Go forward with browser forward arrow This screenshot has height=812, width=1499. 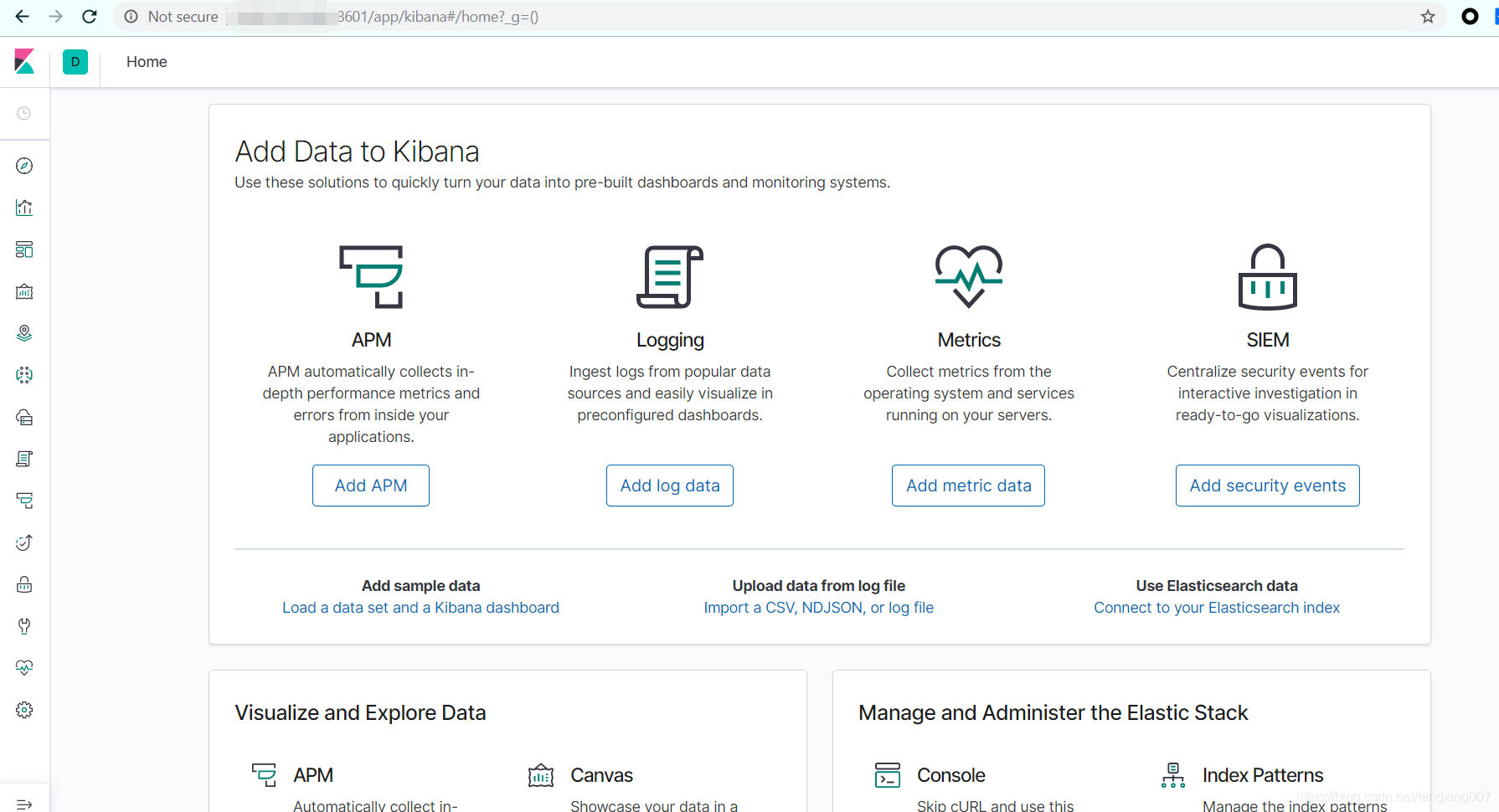pos(55,17)
